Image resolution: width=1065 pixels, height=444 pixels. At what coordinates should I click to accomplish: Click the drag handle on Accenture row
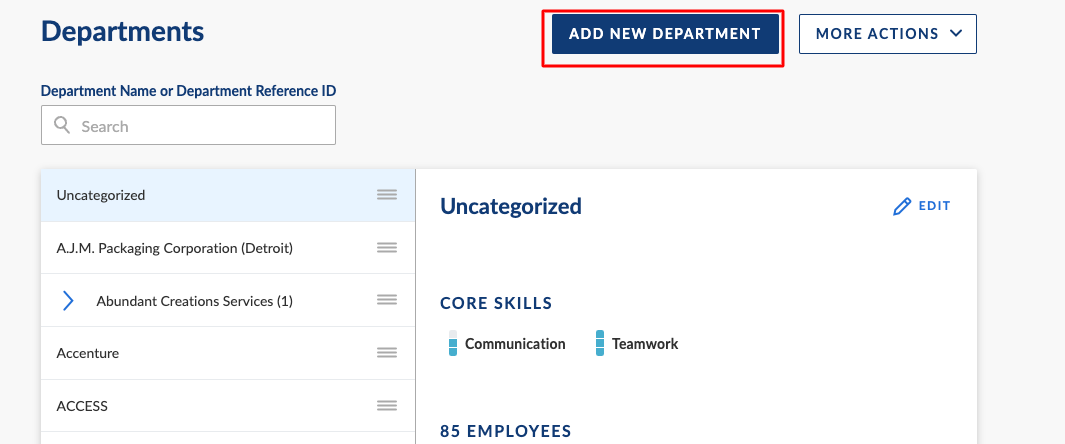[386, 353]
